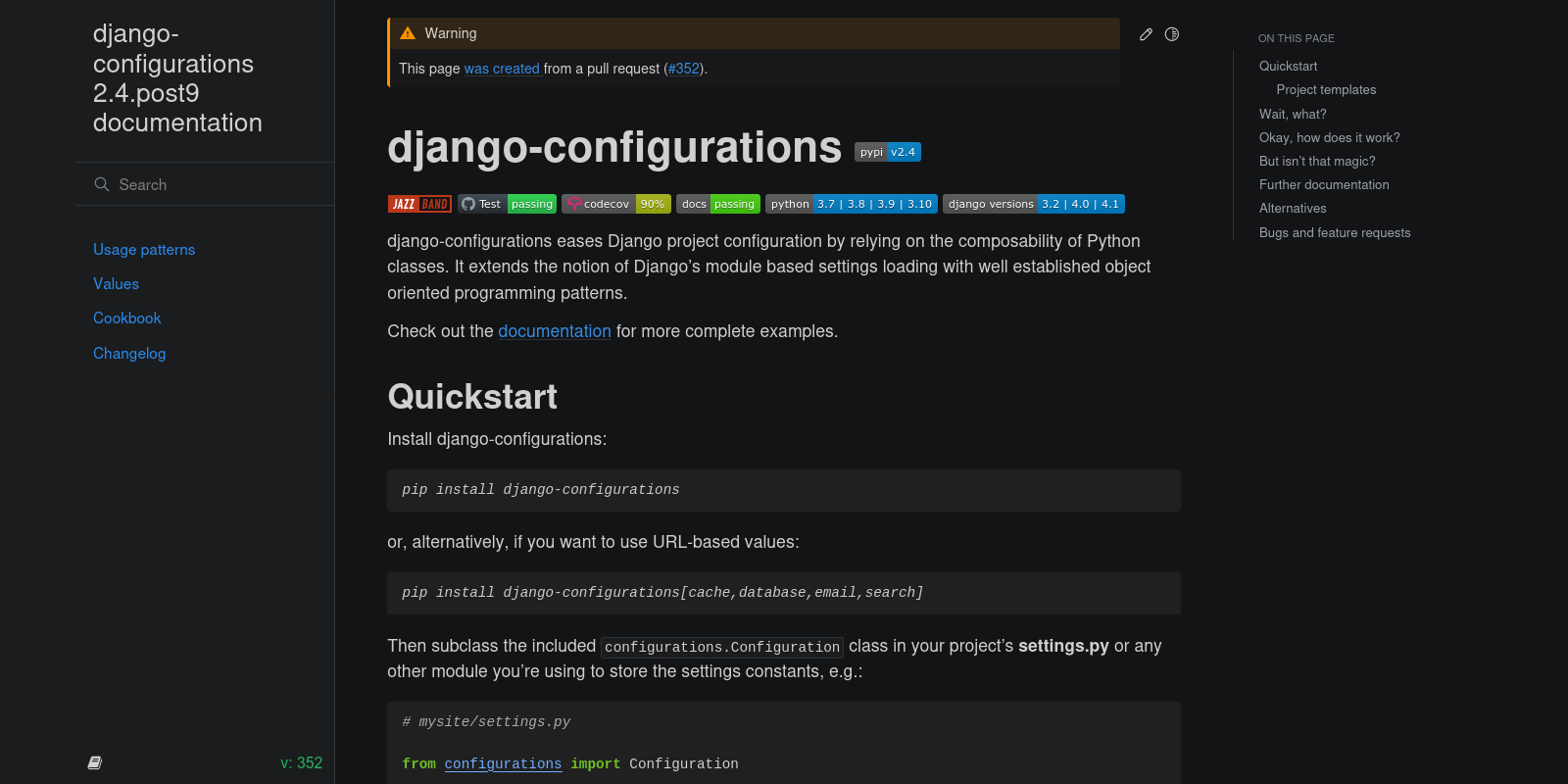This screenshot has height=784, width=1568.
Task: Click the docs passing badge
Action: tap(718, 204)
